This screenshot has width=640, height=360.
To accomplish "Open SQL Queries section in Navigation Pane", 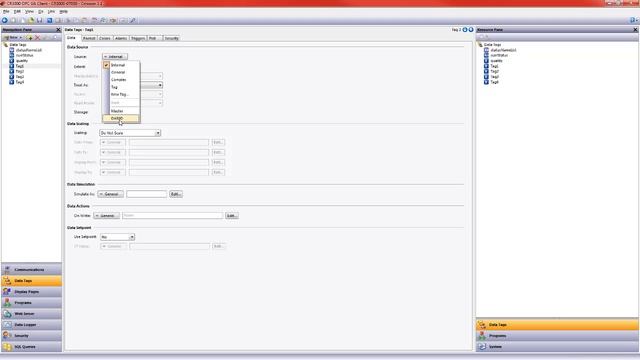I will [x=31, y=347].
